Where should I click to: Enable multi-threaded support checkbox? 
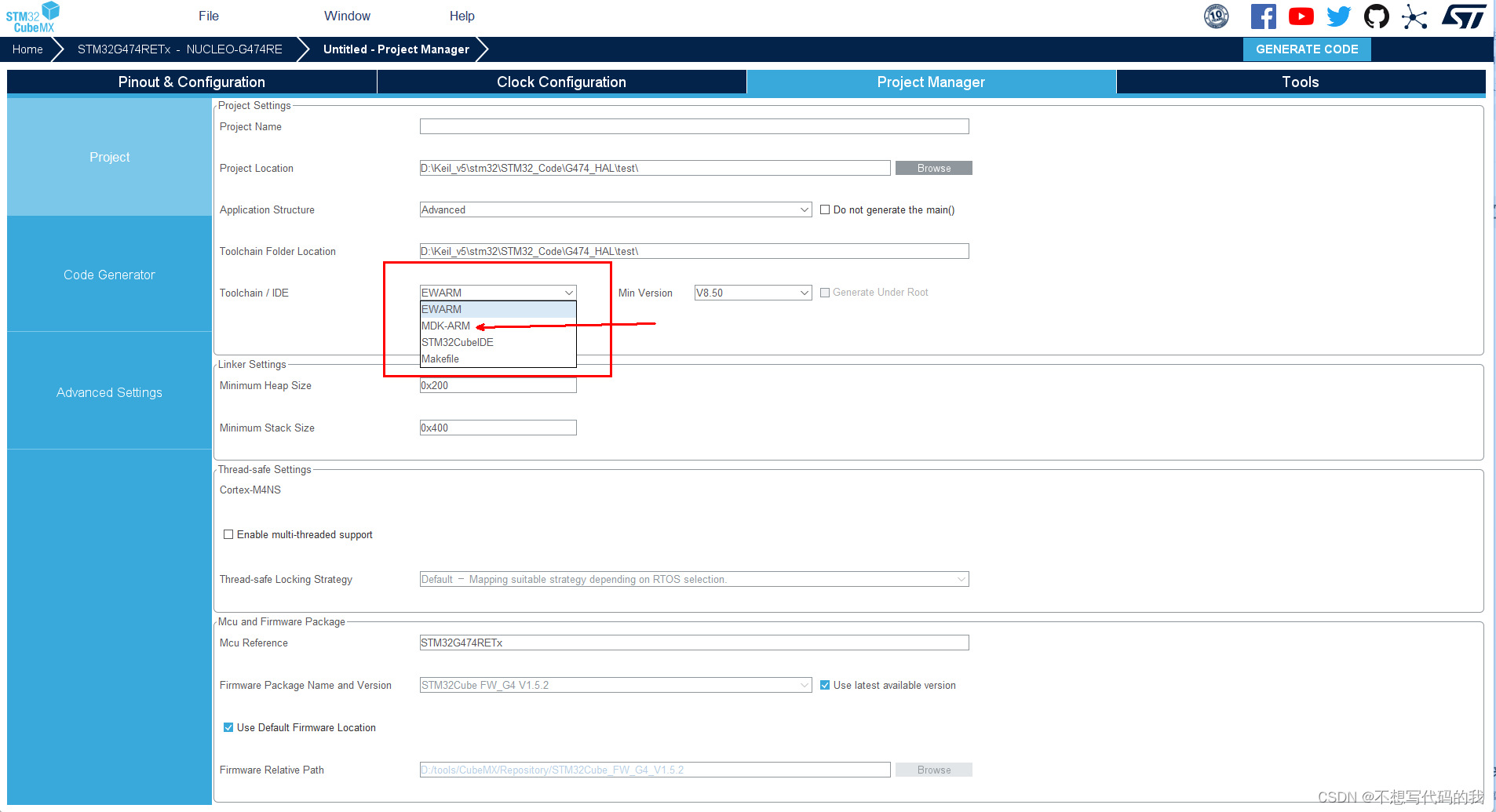[x=228, y=534]
